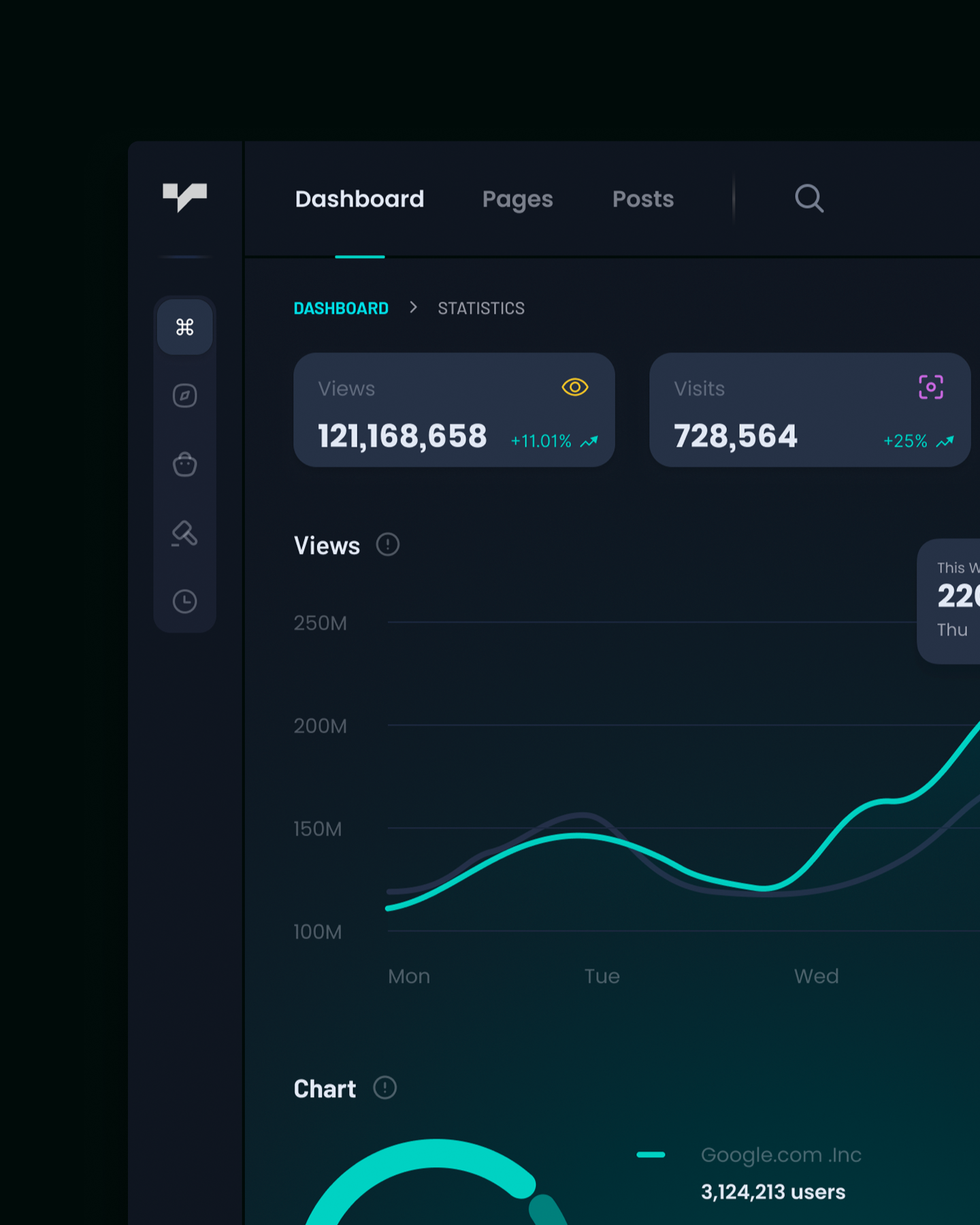Viewport: 980px width, 1225px height.
Task: Click the yellow eye icon on Views card
Action: (x=574, y=387)
